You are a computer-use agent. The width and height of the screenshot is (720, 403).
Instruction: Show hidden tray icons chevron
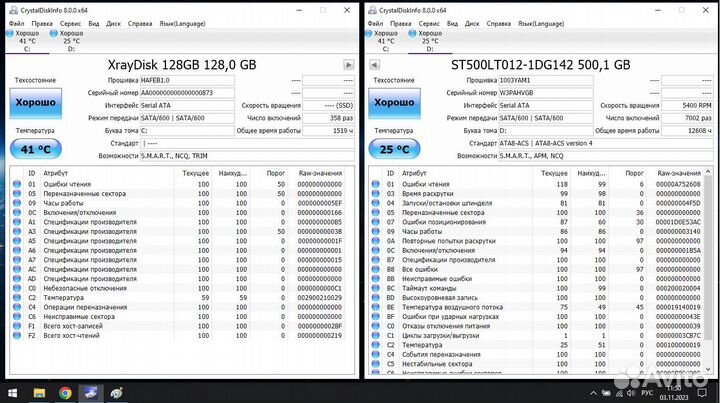[x=593, y=393]
